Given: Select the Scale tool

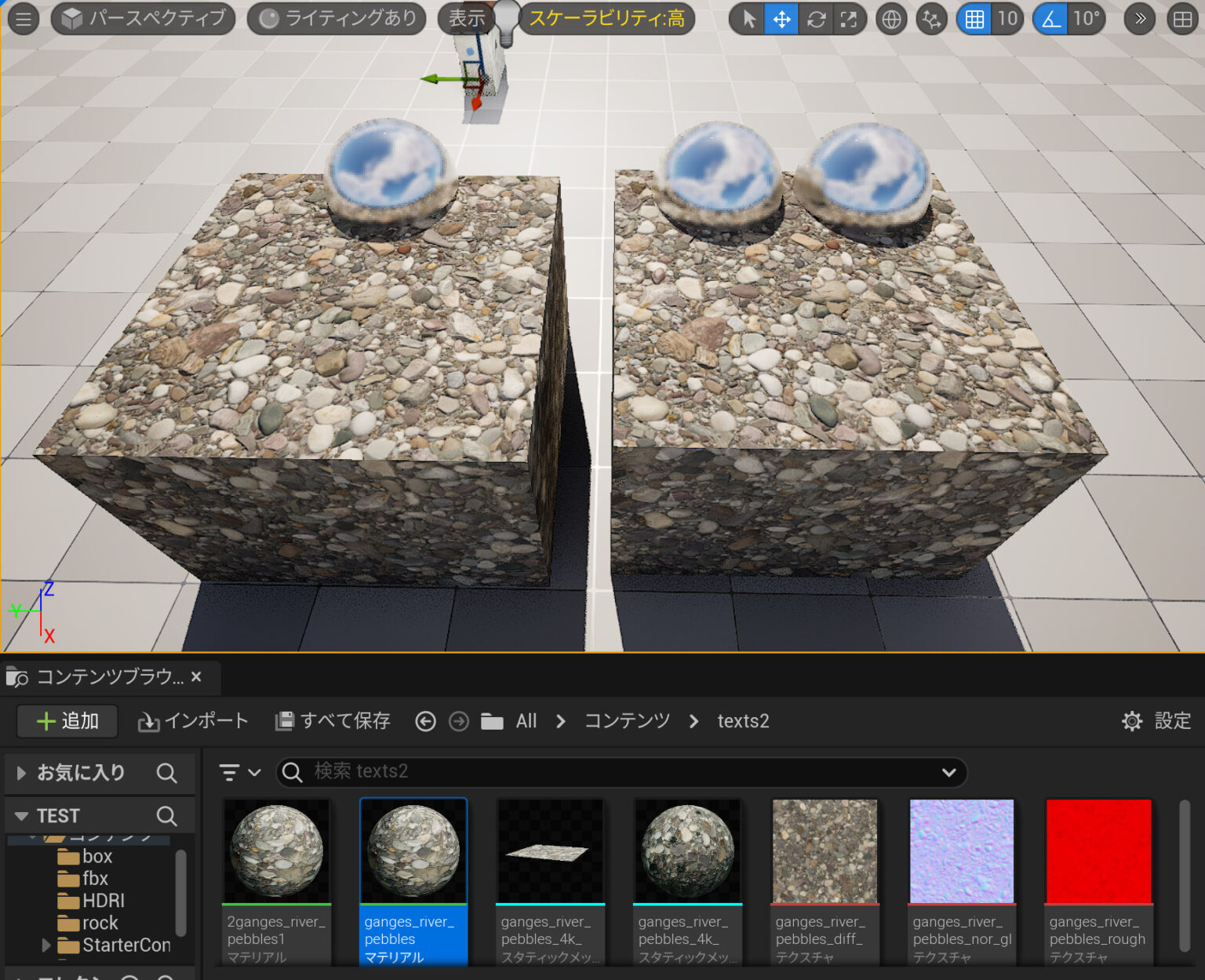Looking at the screenshot, I should coord(849,19).
